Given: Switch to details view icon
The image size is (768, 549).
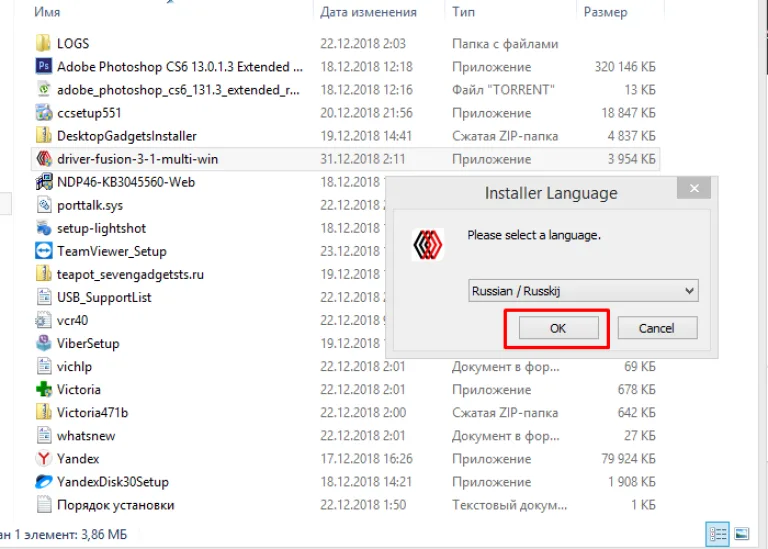Looking at the screenshot, I should (718, 534).
